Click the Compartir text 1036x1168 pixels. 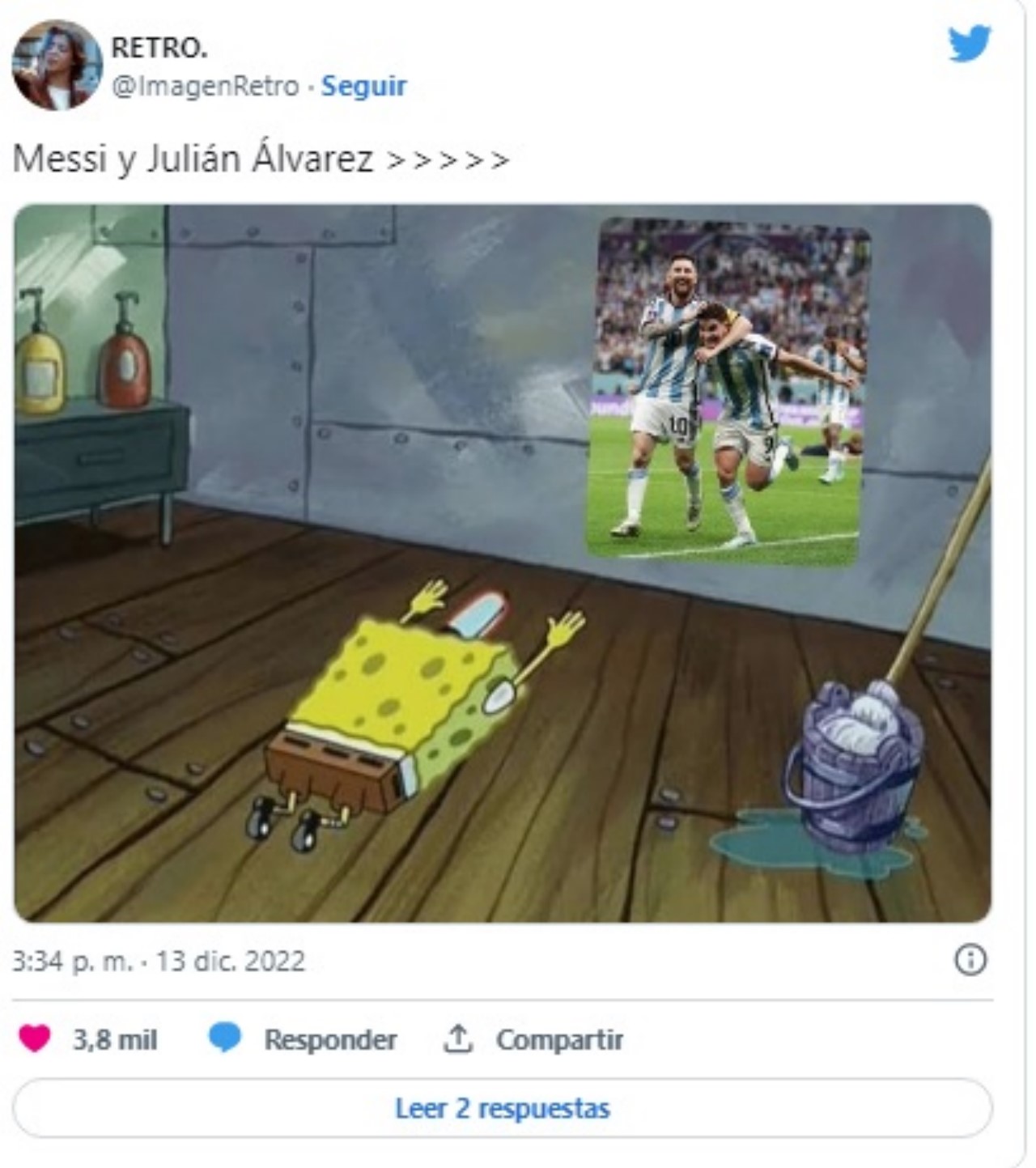tap(559, 1039)
